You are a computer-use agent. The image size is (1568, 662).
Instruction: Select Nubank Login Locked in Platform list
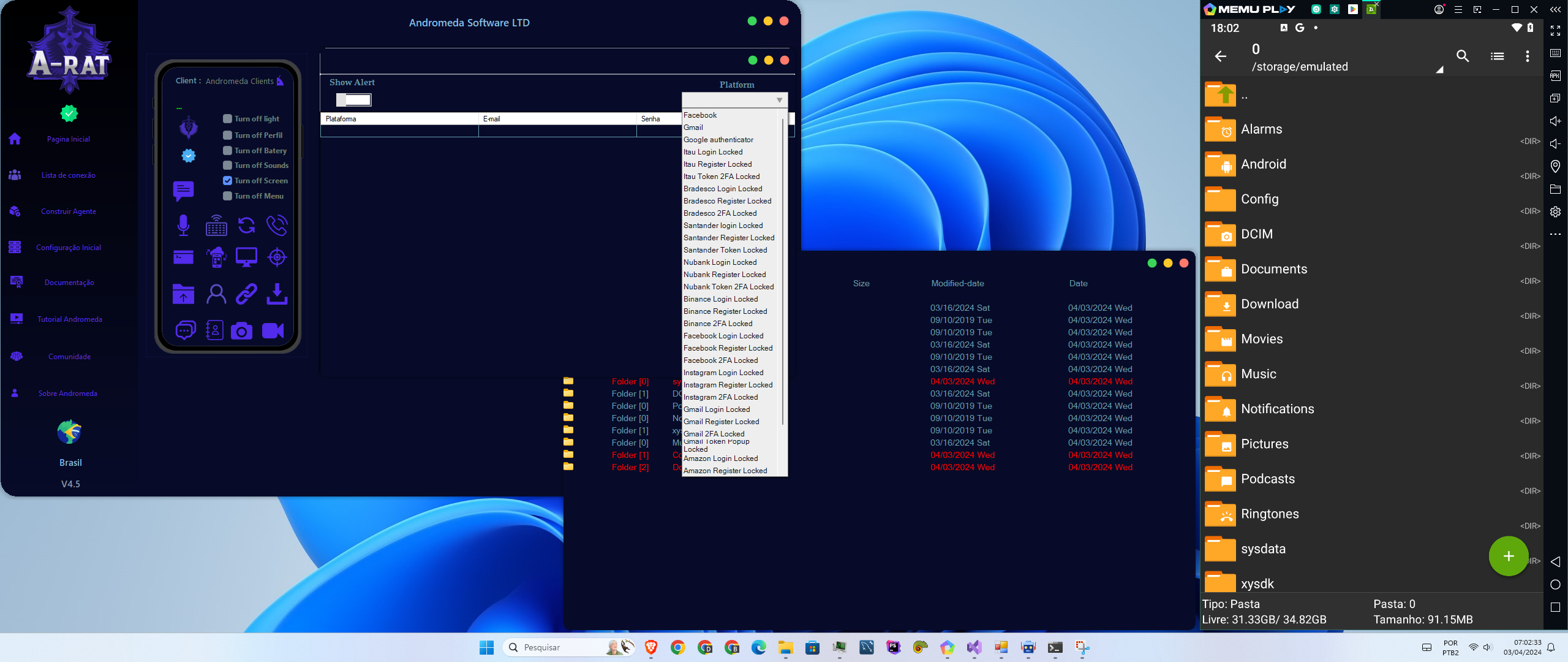point(720,262)
